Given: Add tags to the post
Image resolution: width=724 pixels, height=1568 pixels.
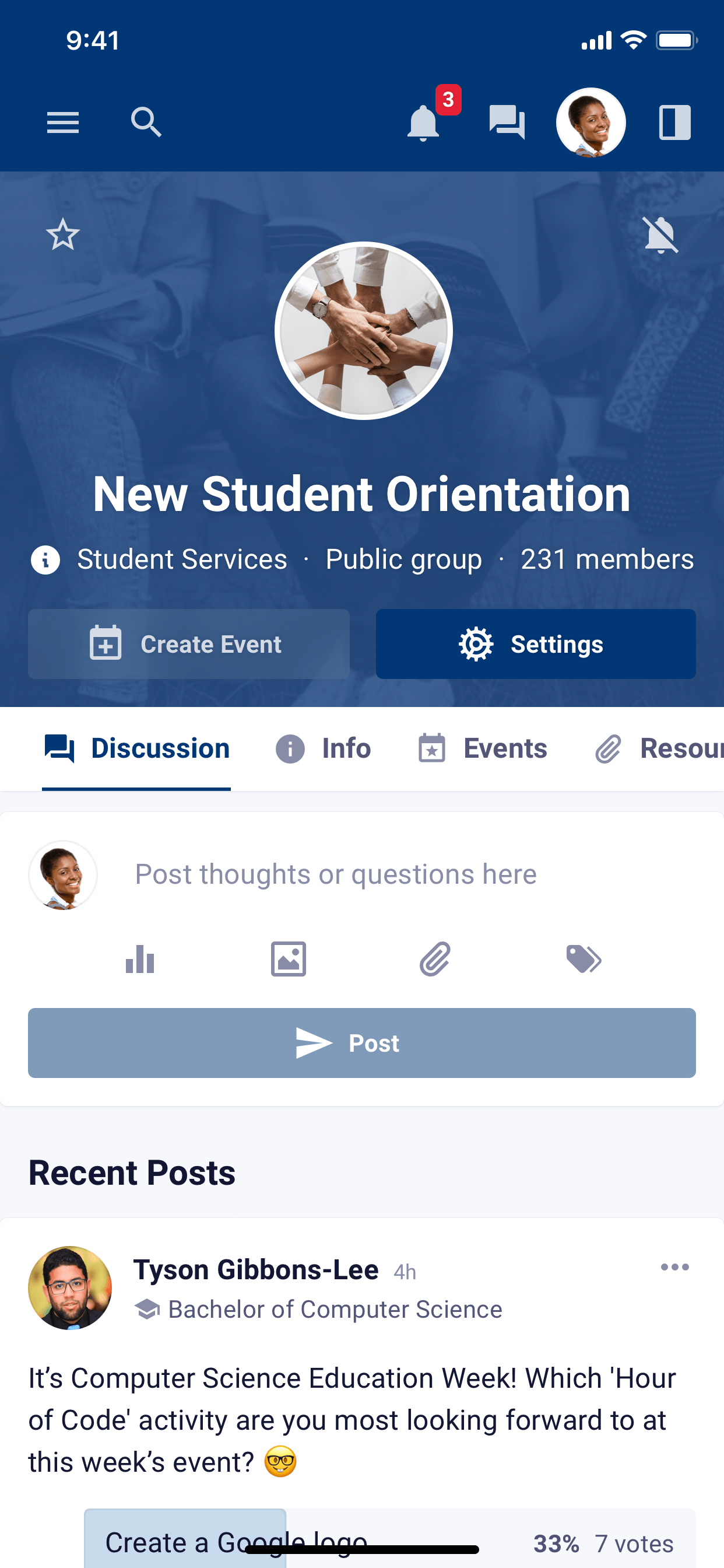Looking at the screenshot, I should click(x=584, y=960).
